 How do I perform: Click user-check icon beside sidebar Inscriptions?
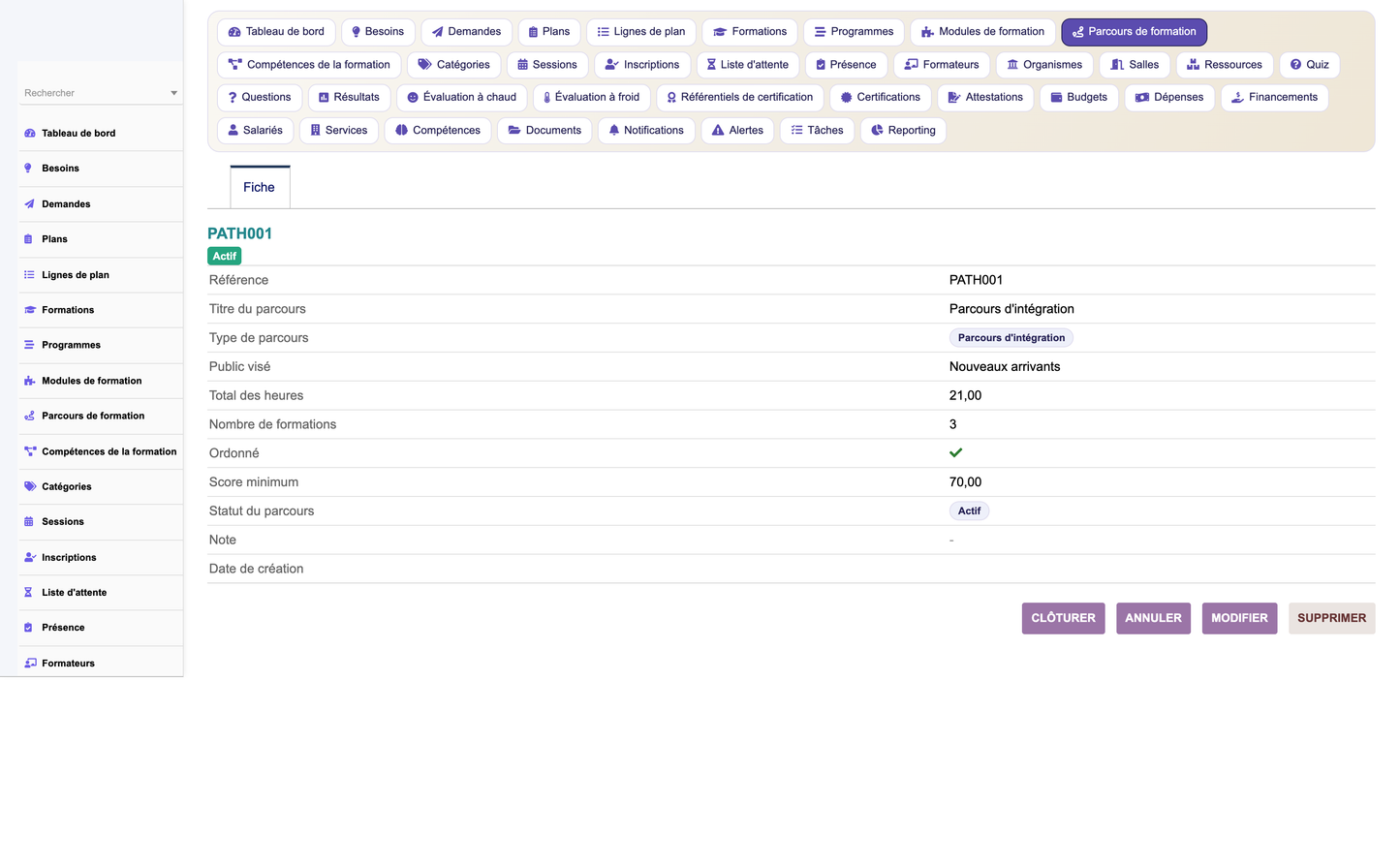coord(30,557)
